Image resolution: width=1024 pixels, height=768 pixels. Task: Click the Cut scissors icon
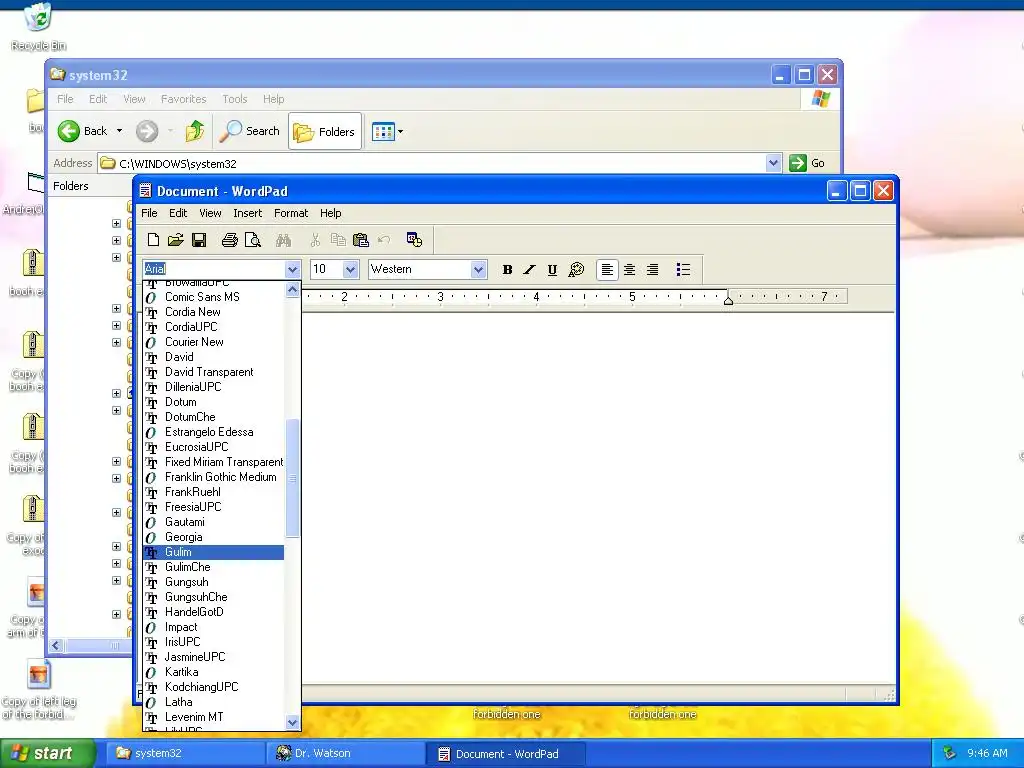pos(315,240)
